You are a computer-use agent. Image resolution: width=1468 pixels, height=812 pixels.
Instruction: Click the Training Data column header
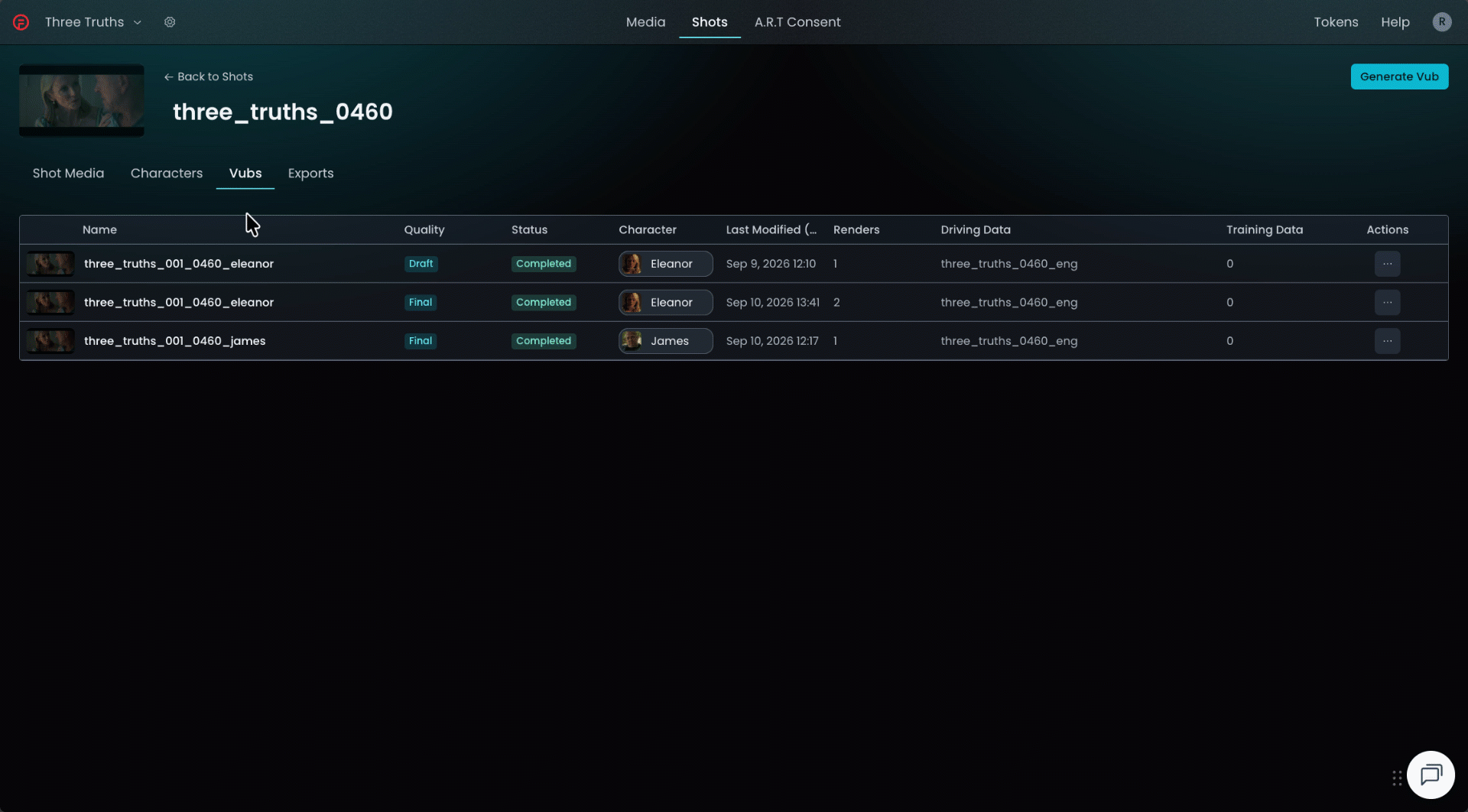(x=1264, y=230)
